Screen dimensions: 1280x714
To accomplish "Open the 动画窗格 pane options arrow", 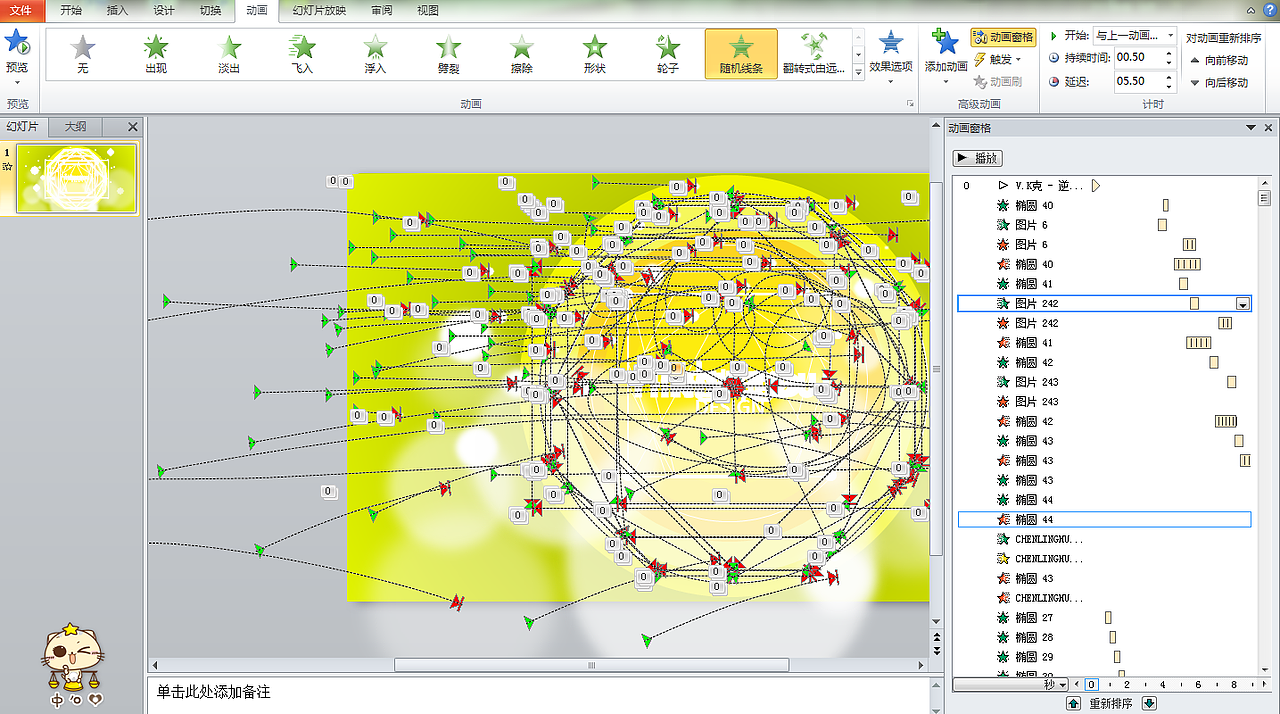I will (x=1250, y=127).
